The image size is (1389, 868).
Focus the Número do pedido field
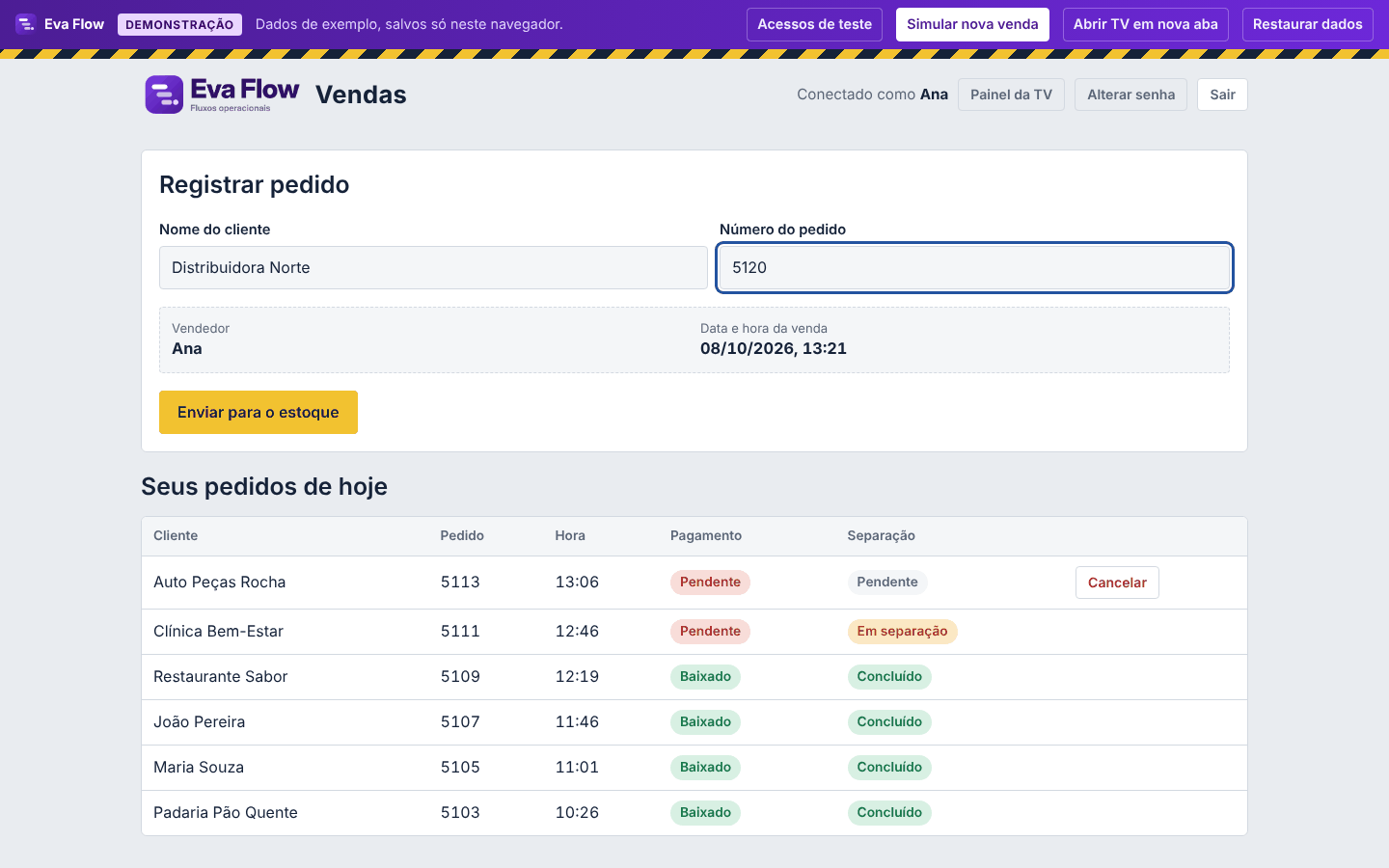tap(974, 267)
